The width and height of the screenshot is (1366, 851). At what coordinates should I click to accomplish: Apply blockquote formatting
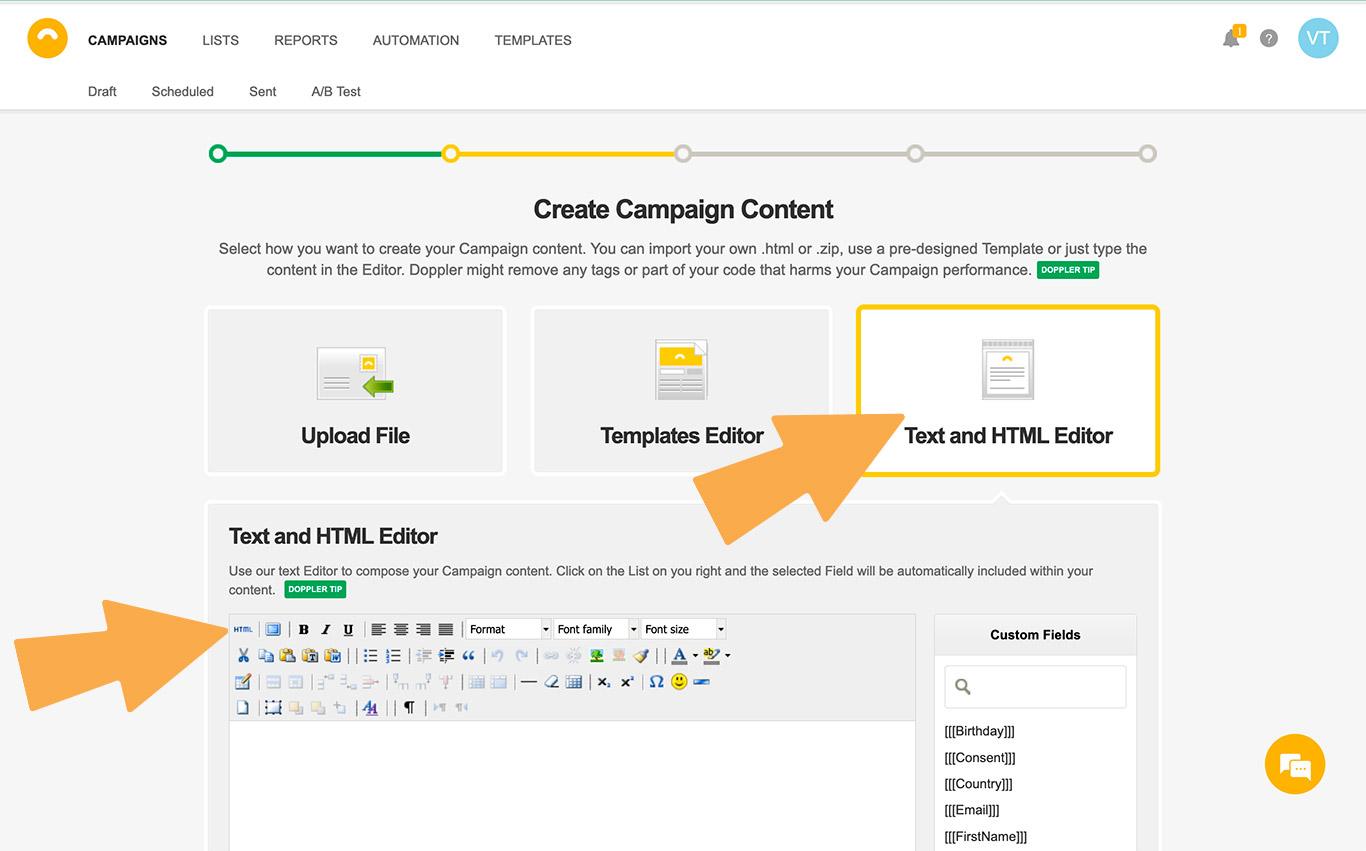point(468,656)
